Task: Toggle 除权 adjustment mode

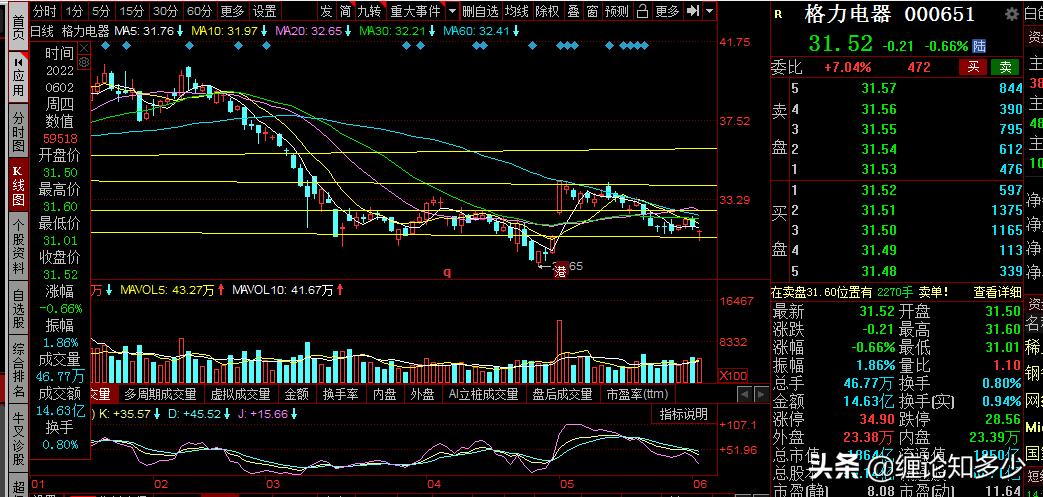Action: pos(547,11)
